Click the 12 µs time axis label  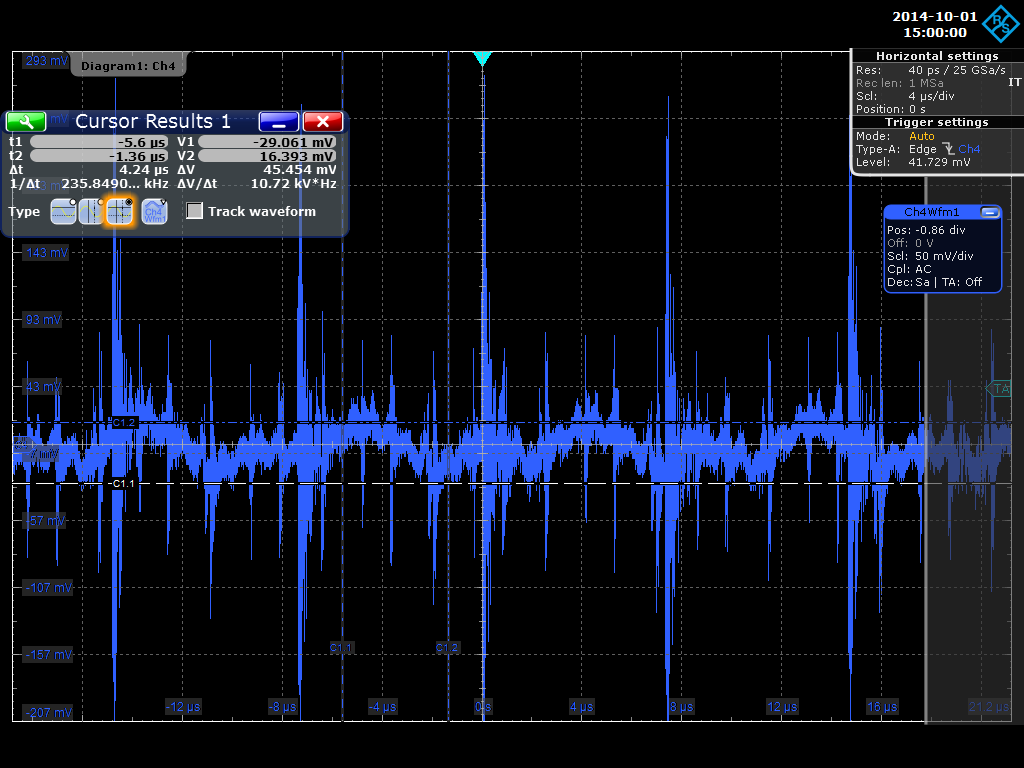click(782, 707)
